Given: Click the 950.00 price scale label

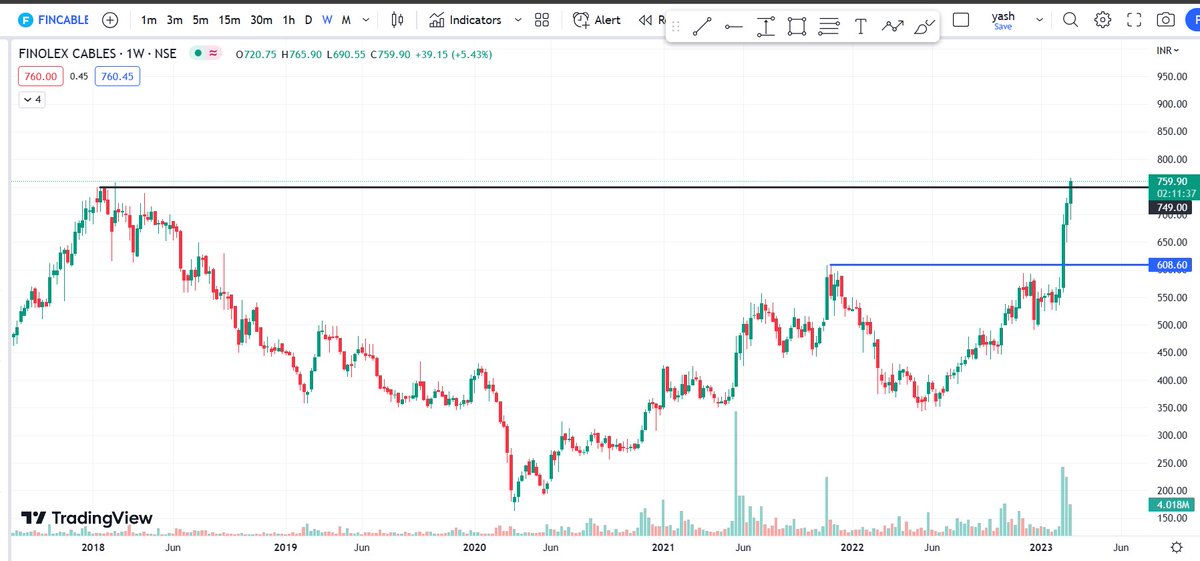Looking at the screenshot, I should coord(1171,76).
